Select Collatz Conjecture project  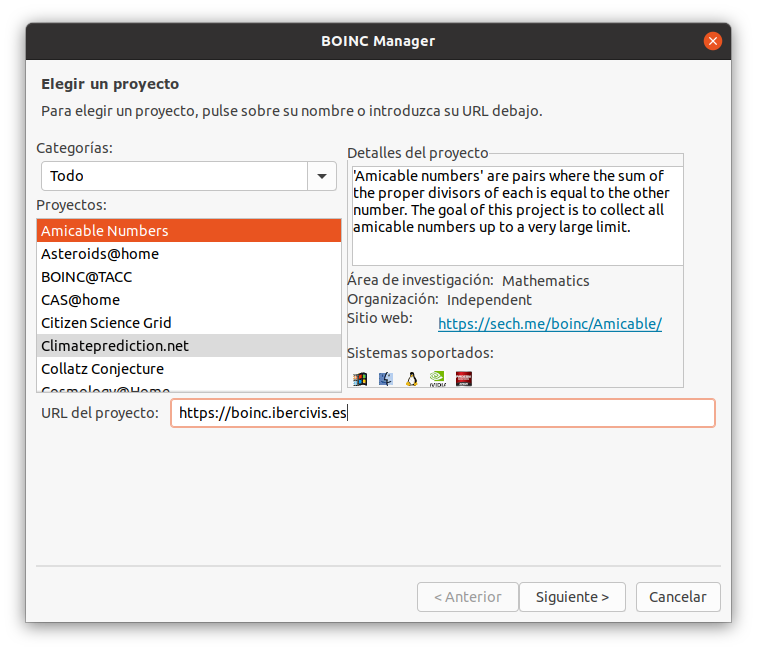189,369
